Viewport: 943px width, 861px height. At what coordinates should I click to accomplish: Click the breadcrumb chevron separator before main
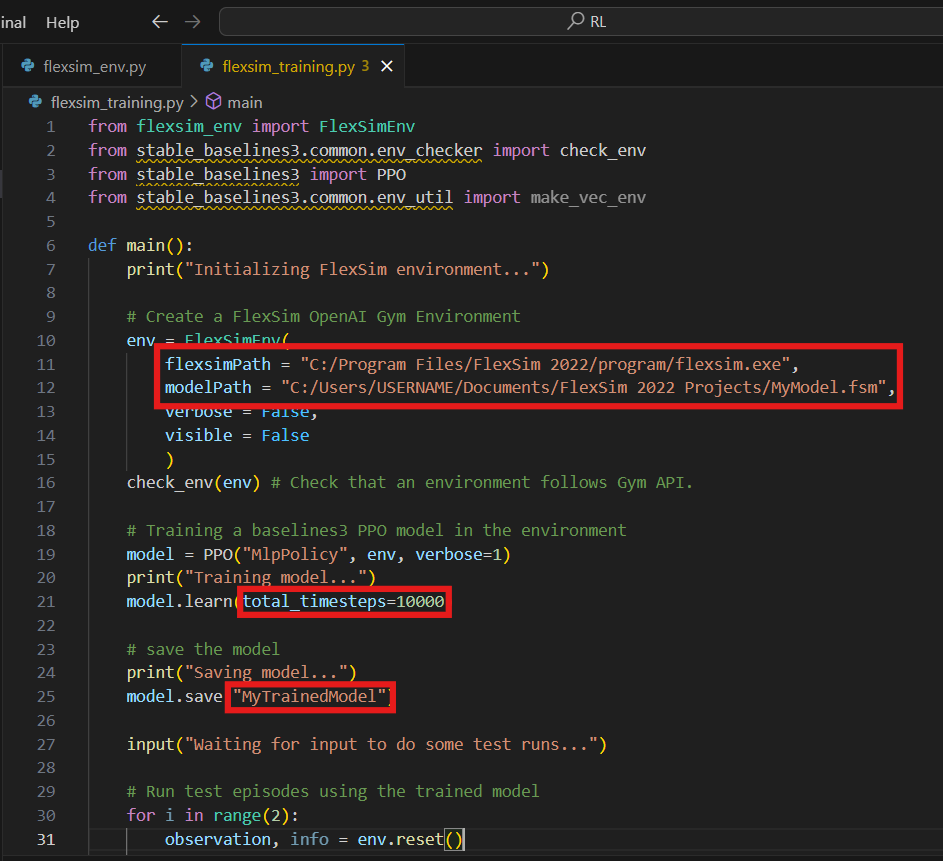[x=193, y=102]
